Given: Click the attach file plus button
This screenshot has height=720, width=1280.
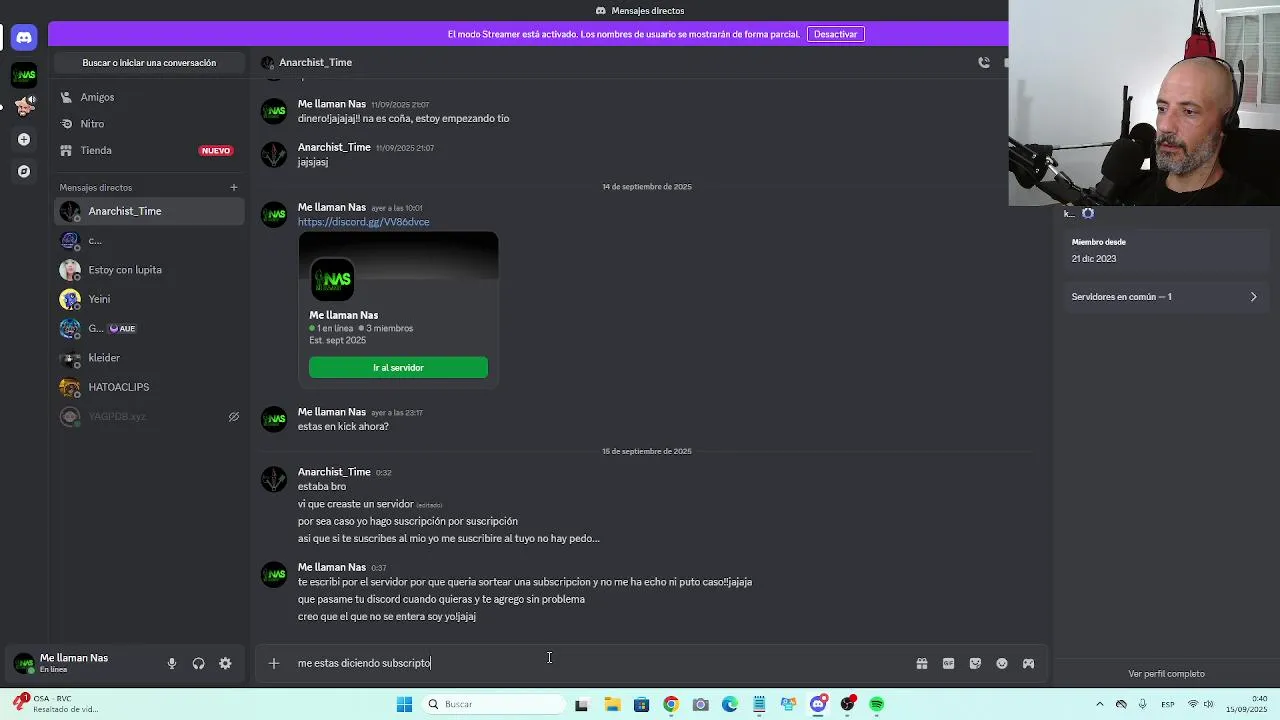Looking at the screenshot, I should (273, 663).
